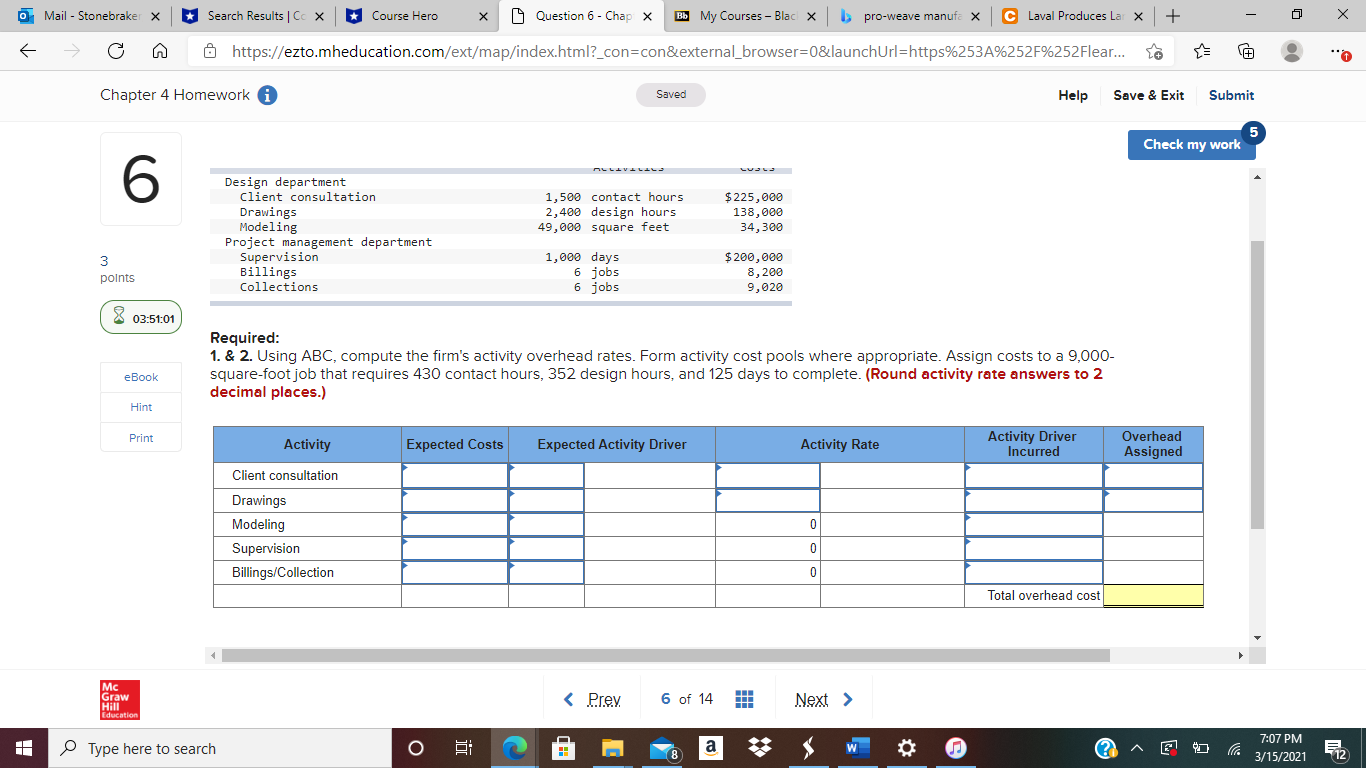Click the Check my work button

(1191, 144)
